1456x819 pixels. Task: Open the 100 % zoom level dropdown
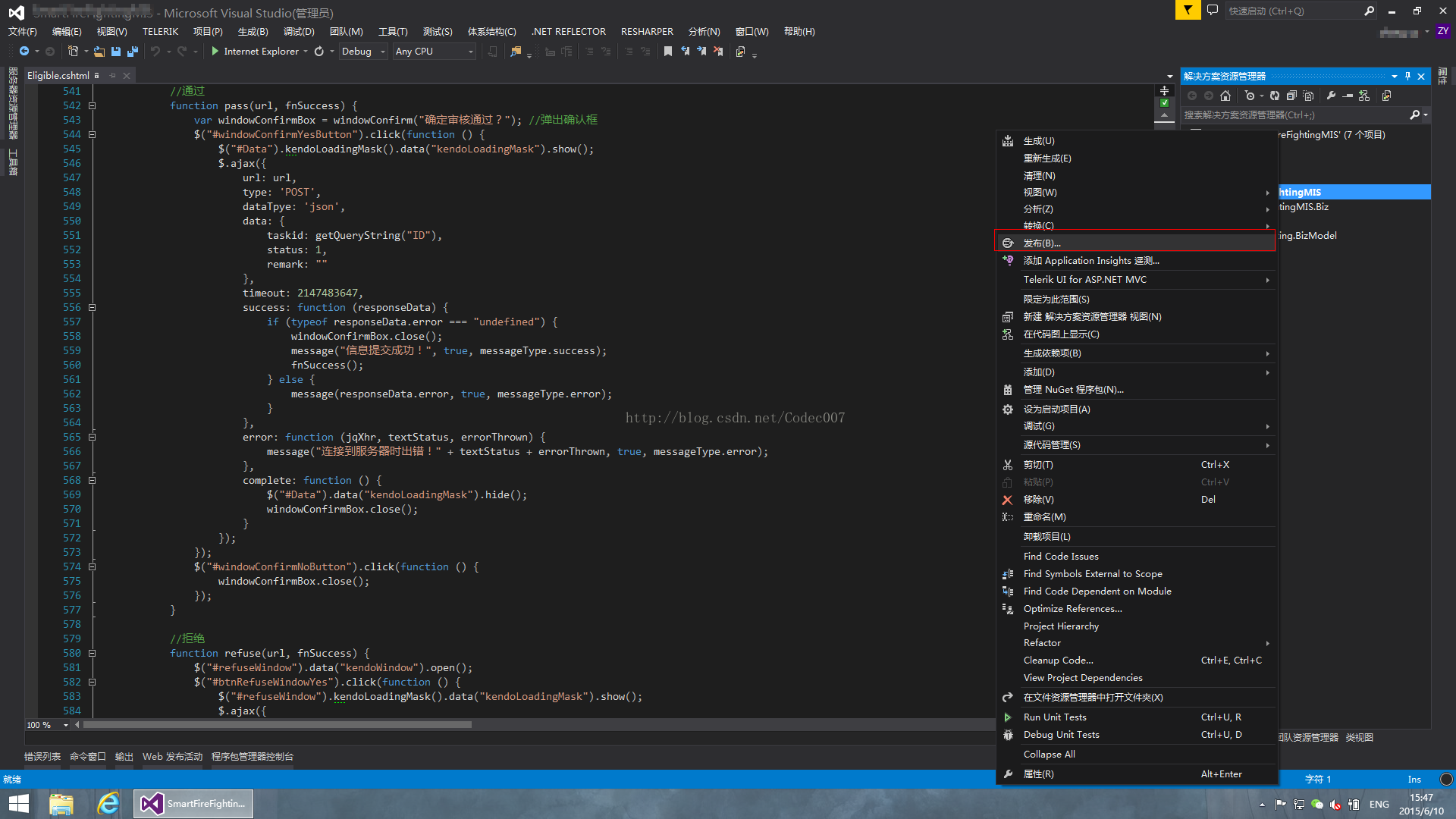pyautogui.click(x=65, y=725)
